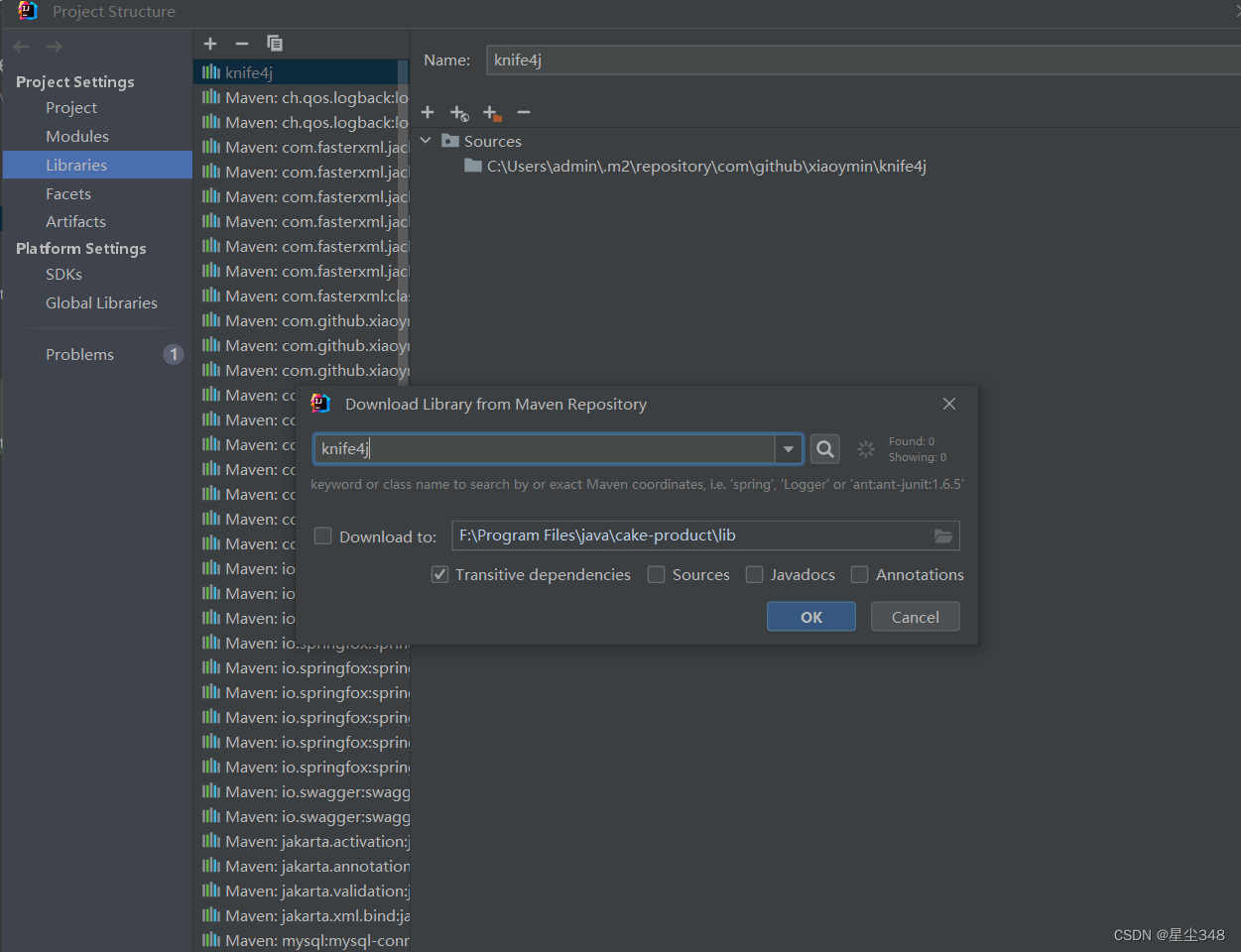Select Artifacts in Project Settings
Screen dimensions: 1241x952
74,220
